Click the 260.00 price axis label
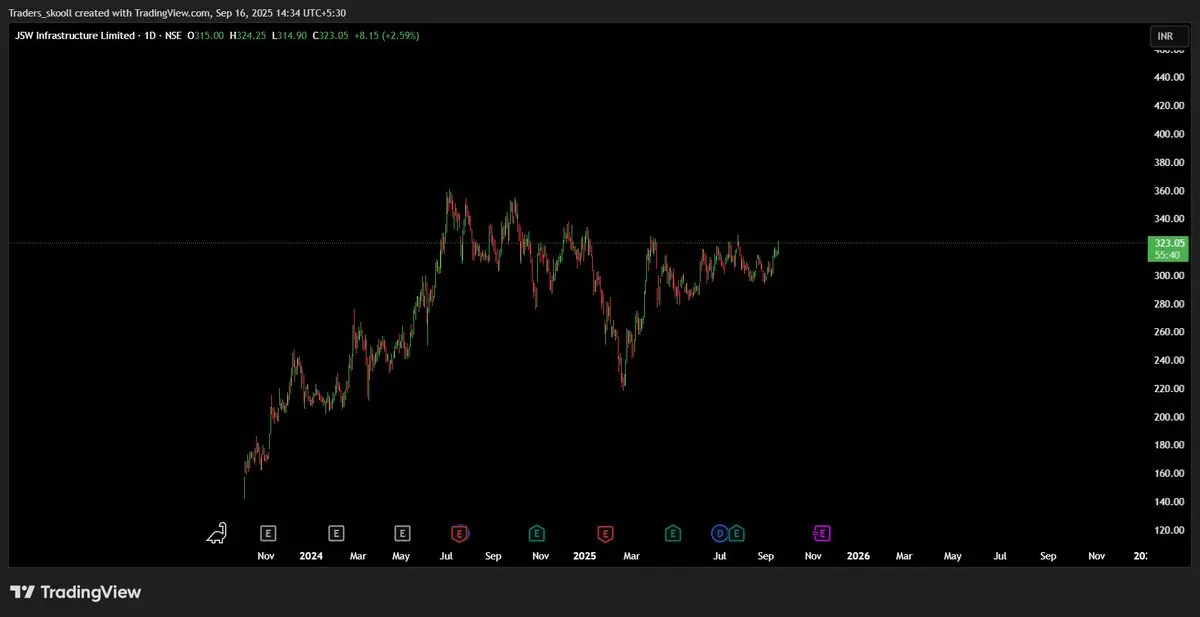The width and height of the screenshot is (1200, 617). click(x=1169, y=332)
